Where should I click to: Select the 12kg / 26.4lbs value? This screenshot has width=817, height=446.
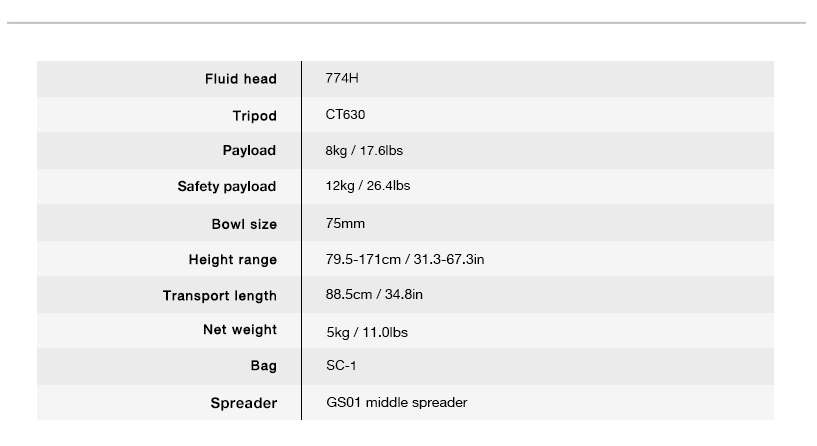click(x=368, y=186)
